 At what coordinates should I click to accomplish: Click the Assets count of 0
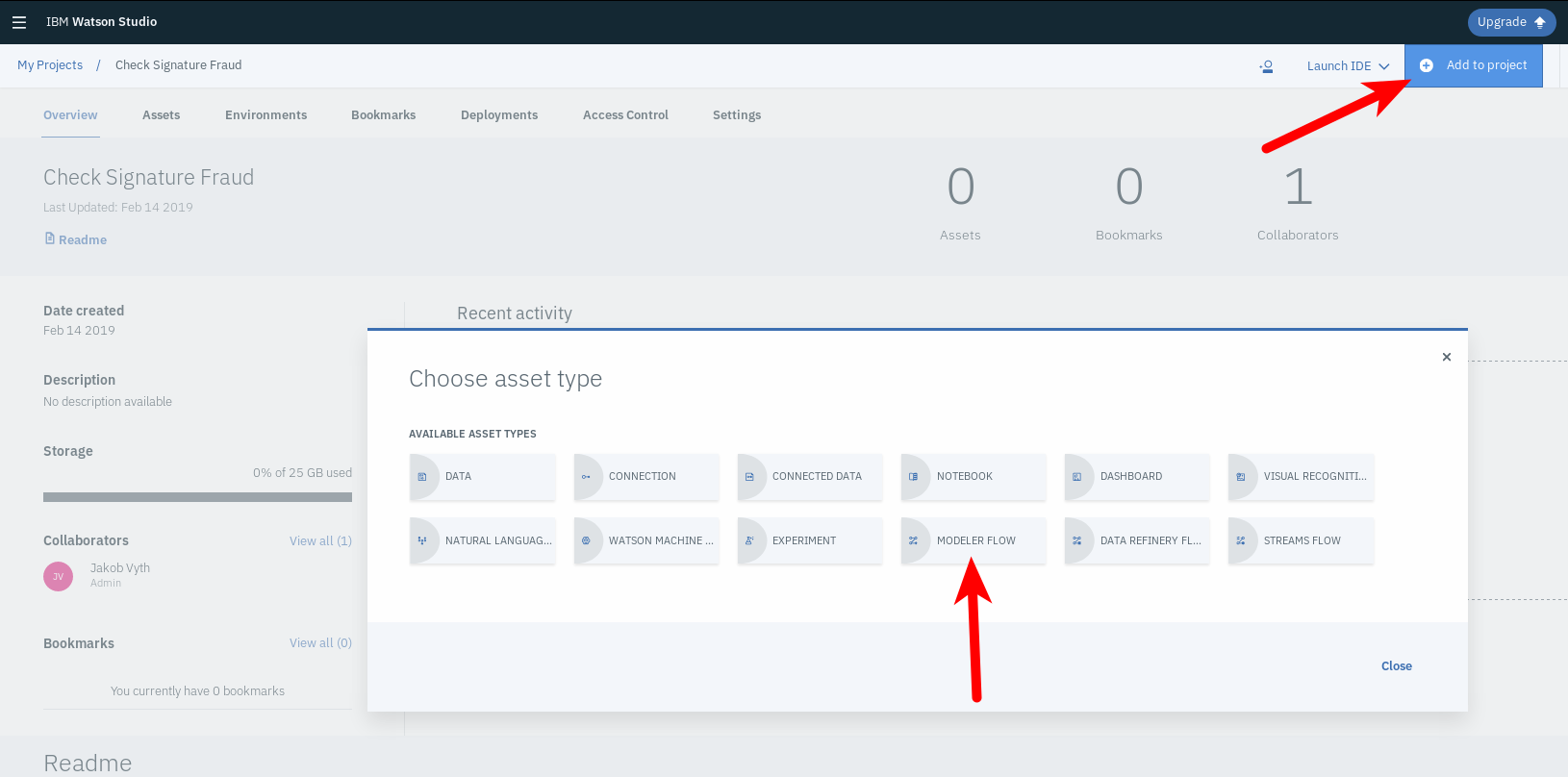(x=961, y=187)
